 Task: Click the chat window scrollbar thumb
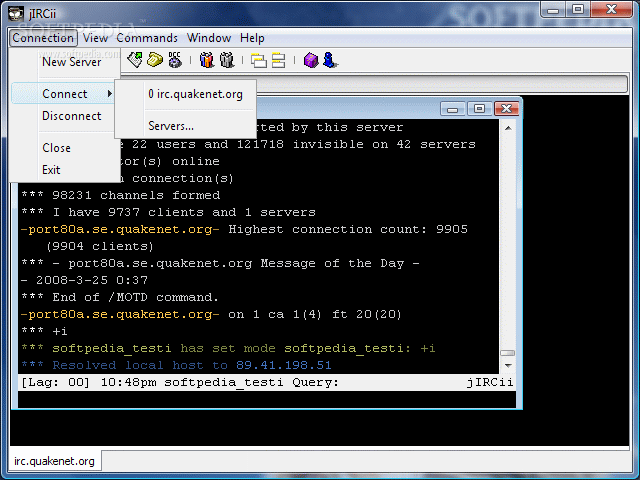[508, 353]
